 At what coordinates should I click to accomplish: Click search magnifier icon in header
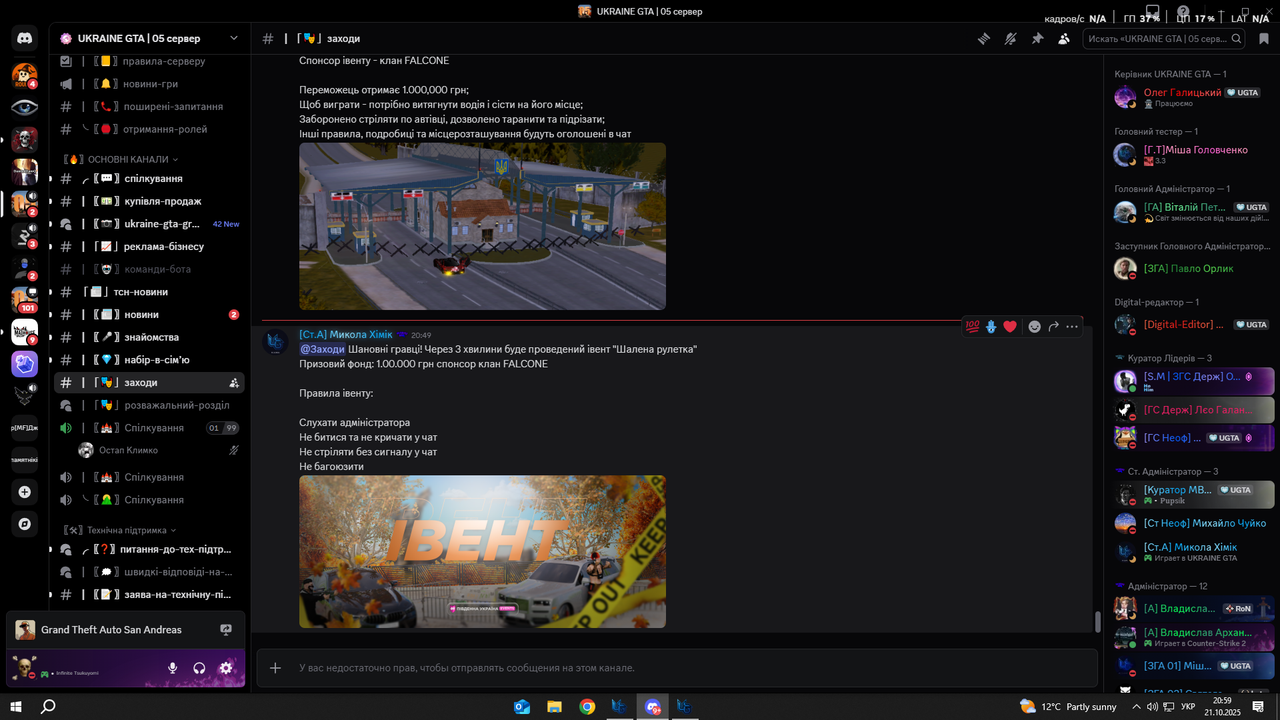coord(1237,39)
